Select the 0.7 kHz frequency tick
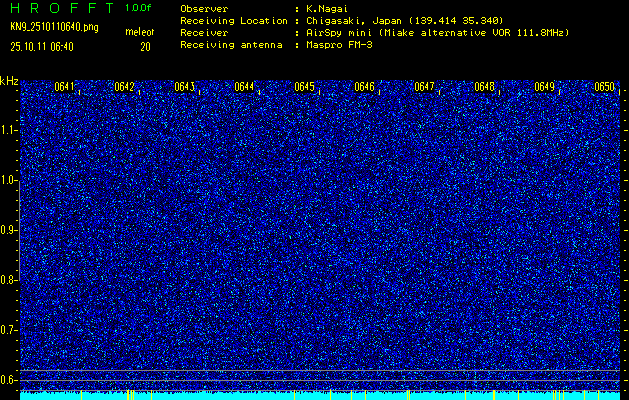 [9, 329]
